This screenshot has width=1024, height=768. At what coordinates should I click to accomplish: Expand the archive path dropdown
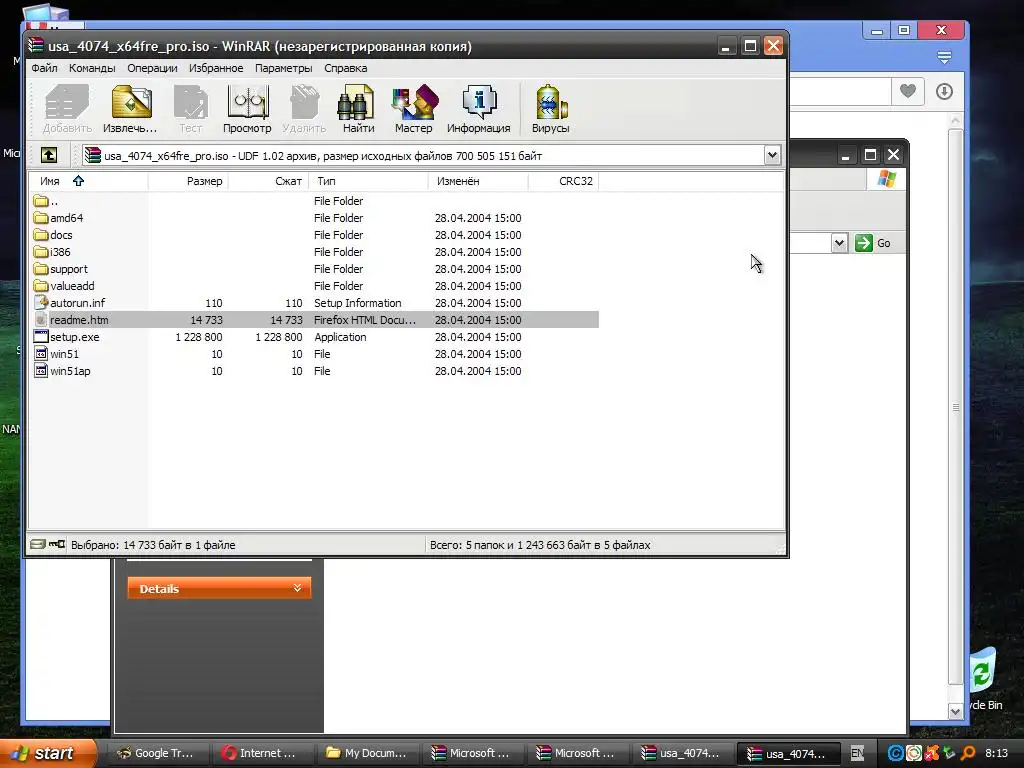click(x=772, y=155)
